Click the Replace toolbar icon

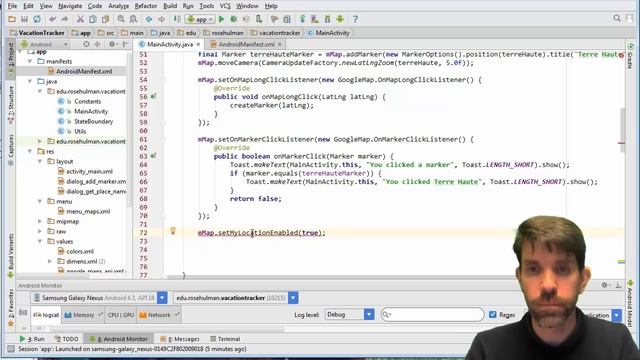(x=133, y=19)
